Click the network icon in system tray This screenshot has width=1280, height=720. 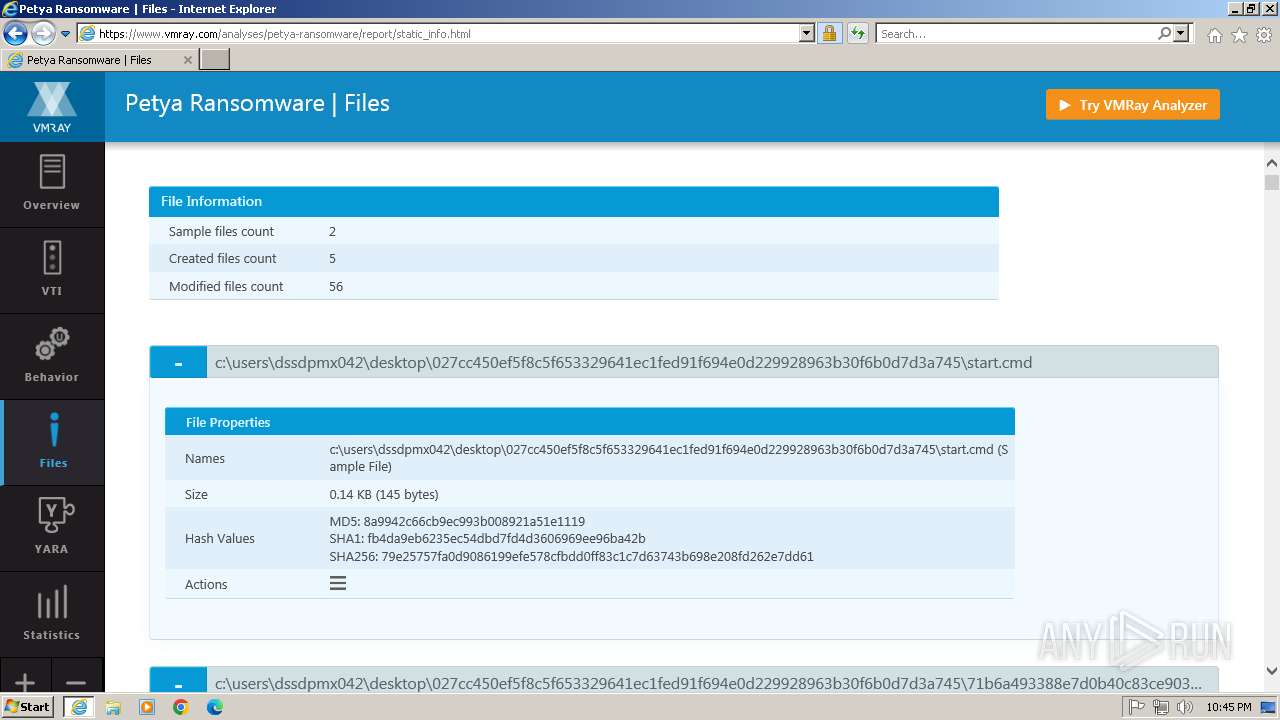(1161, 707)
